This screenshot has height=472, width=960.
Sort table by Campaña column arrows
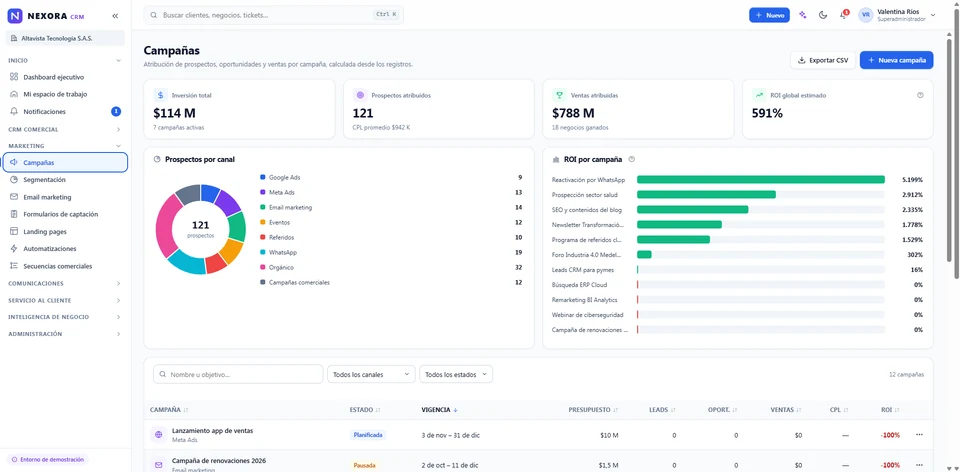tap(186, 410)
